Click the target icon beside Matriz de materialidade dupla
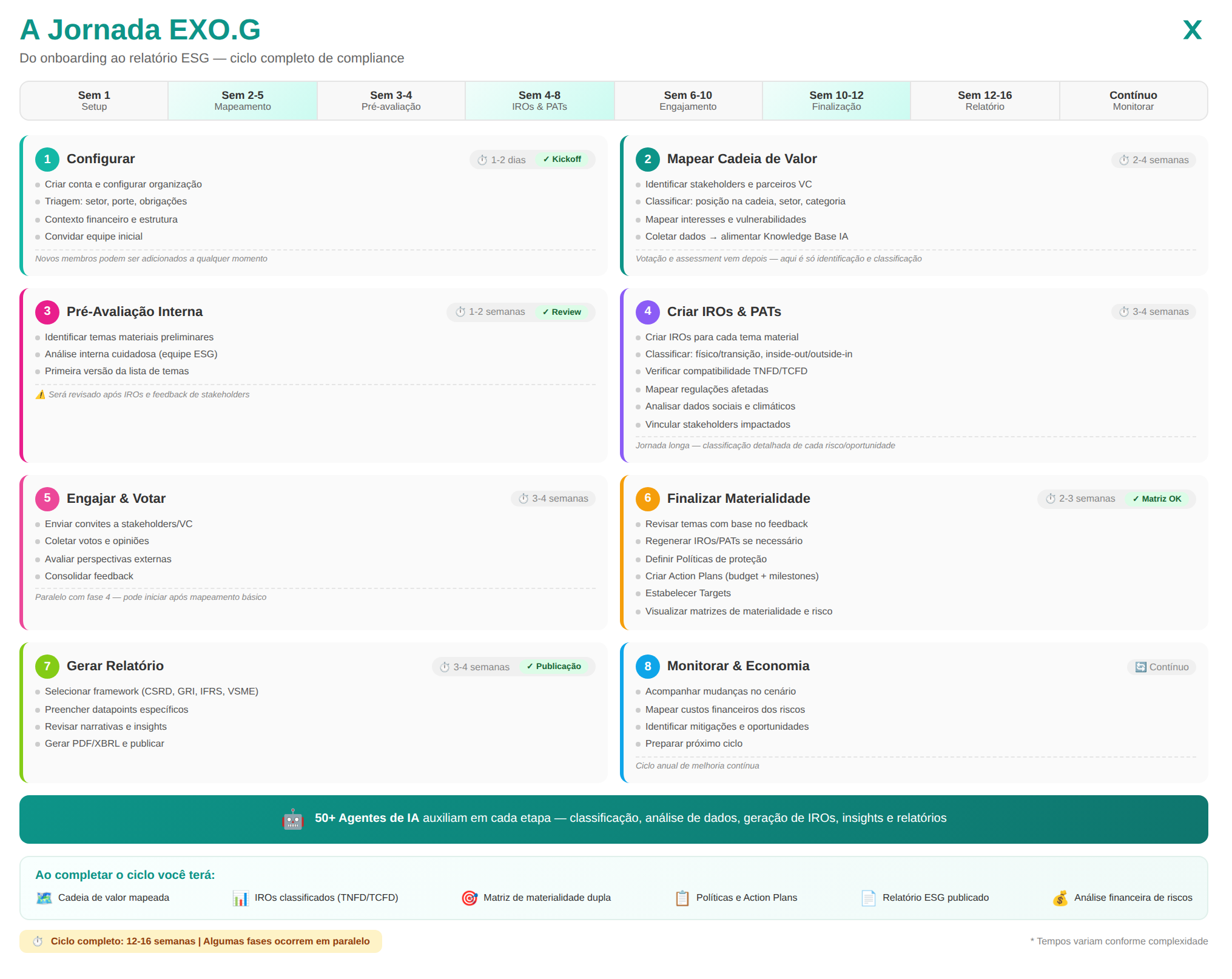1232x979 pixels. click(x=469, y=898)
